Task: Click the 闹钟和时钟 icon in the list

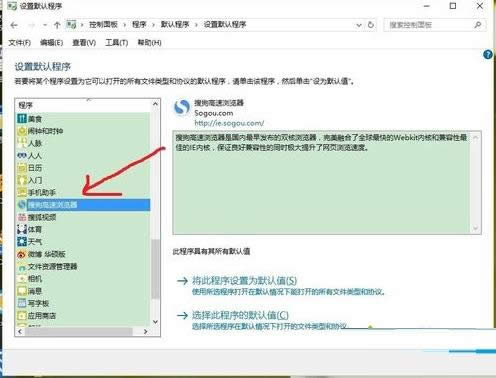Action: 22,131
